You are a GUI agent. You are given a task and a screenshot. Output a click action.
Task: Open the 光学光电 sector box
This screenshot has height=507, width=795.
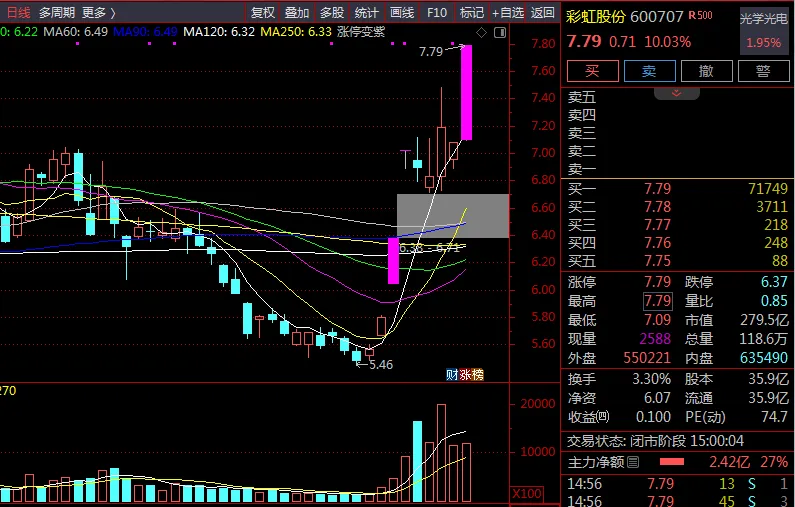click(764, 29)
